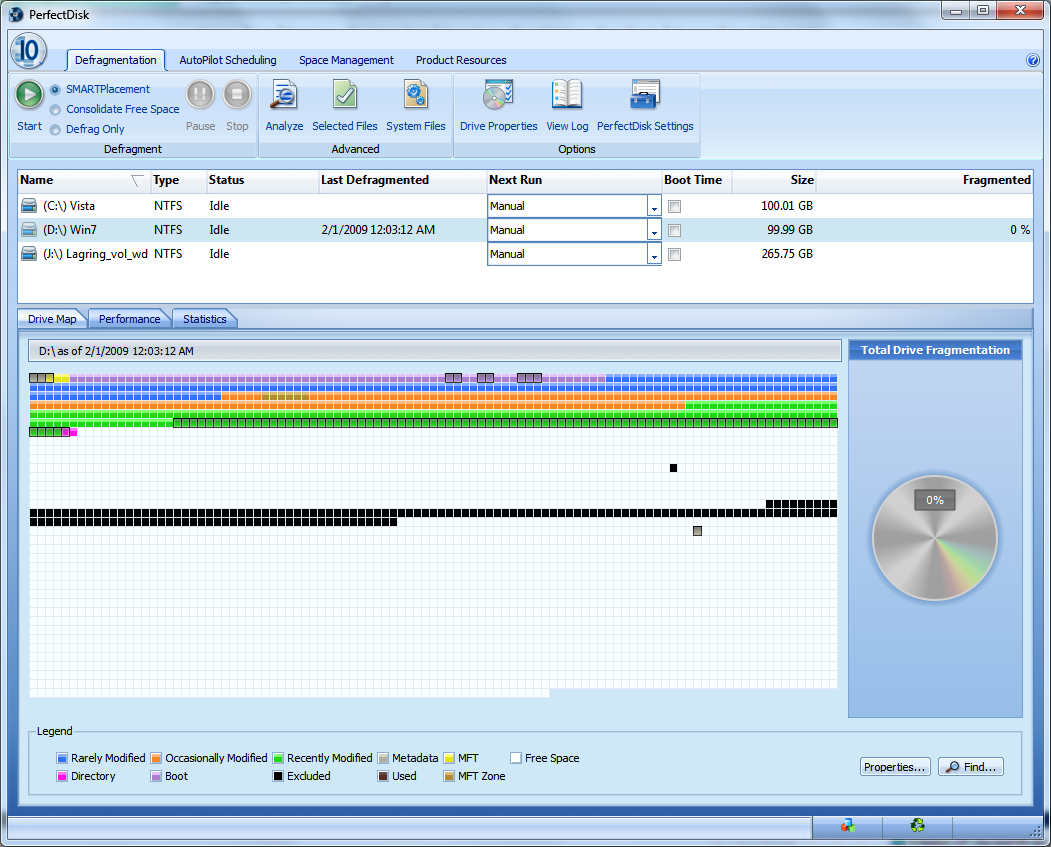Click the C:\ Vista drive icon

click(29, 205)
